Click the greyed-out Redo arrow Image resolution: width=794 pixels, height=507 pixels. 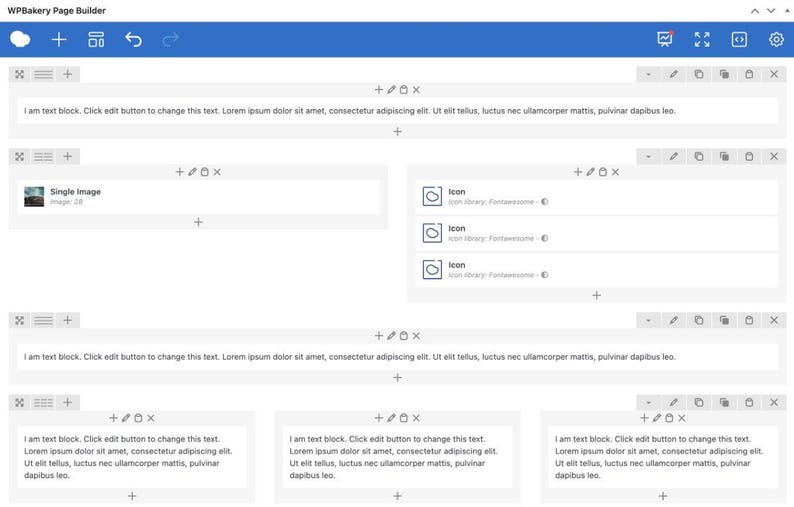170,39
